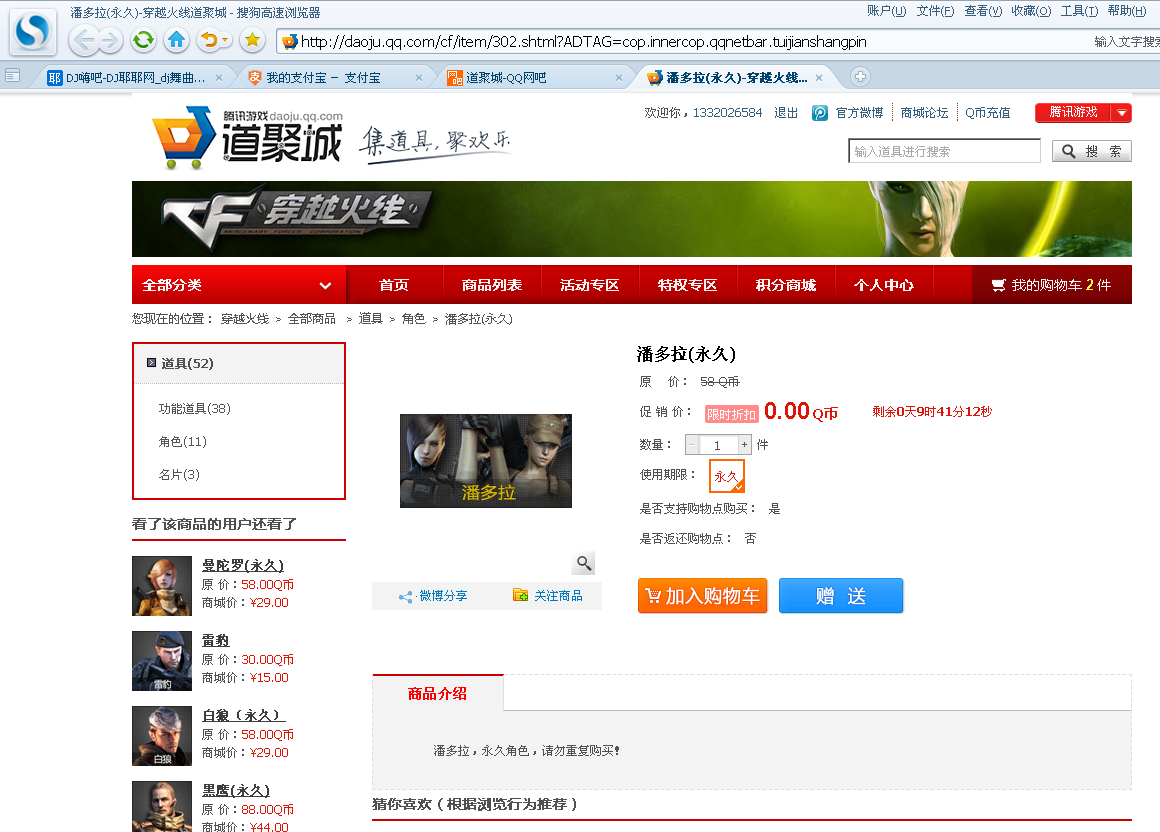Click the 角色 breadcrumb link
This screenshot has height=832, width=1160.
tap(414, 319)
